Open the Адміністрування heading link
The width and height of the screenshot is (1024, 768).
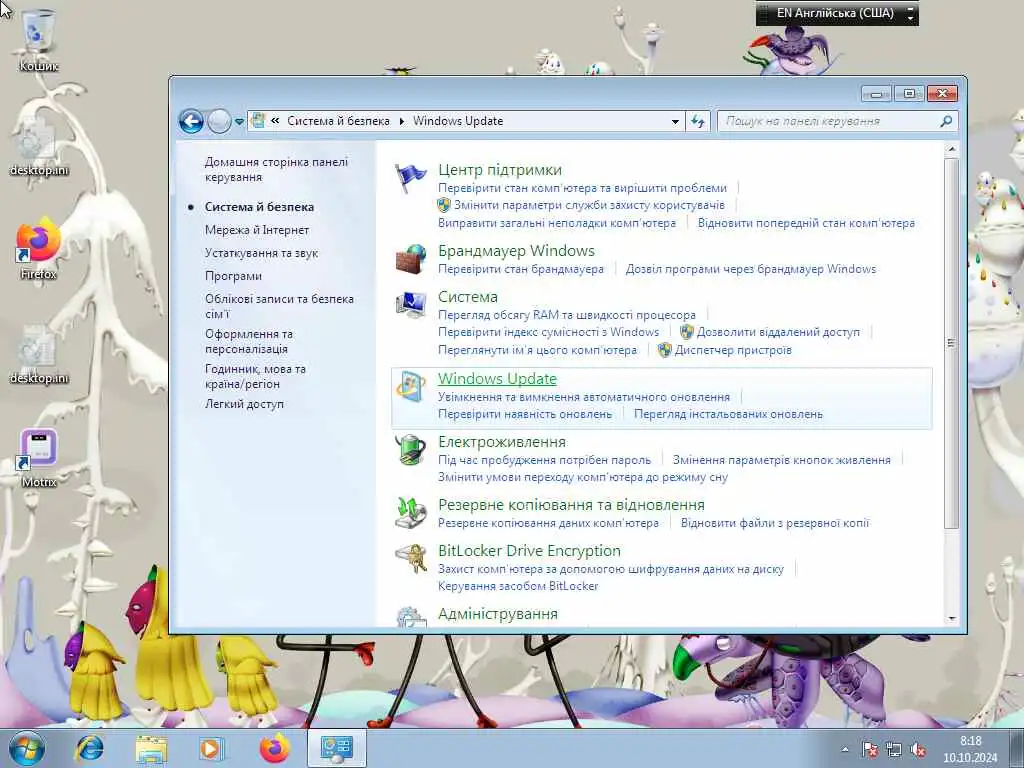point(498,614)
